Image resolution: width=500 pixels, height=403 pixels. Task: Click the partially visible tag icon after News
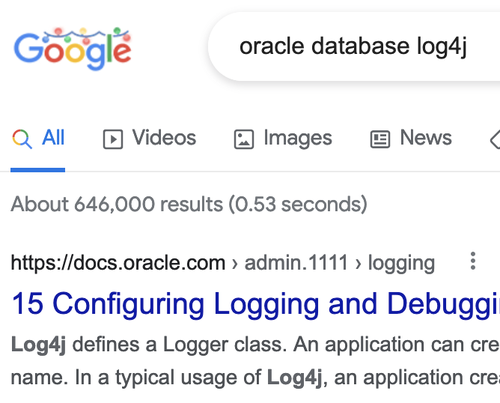[x=495, y=139]
